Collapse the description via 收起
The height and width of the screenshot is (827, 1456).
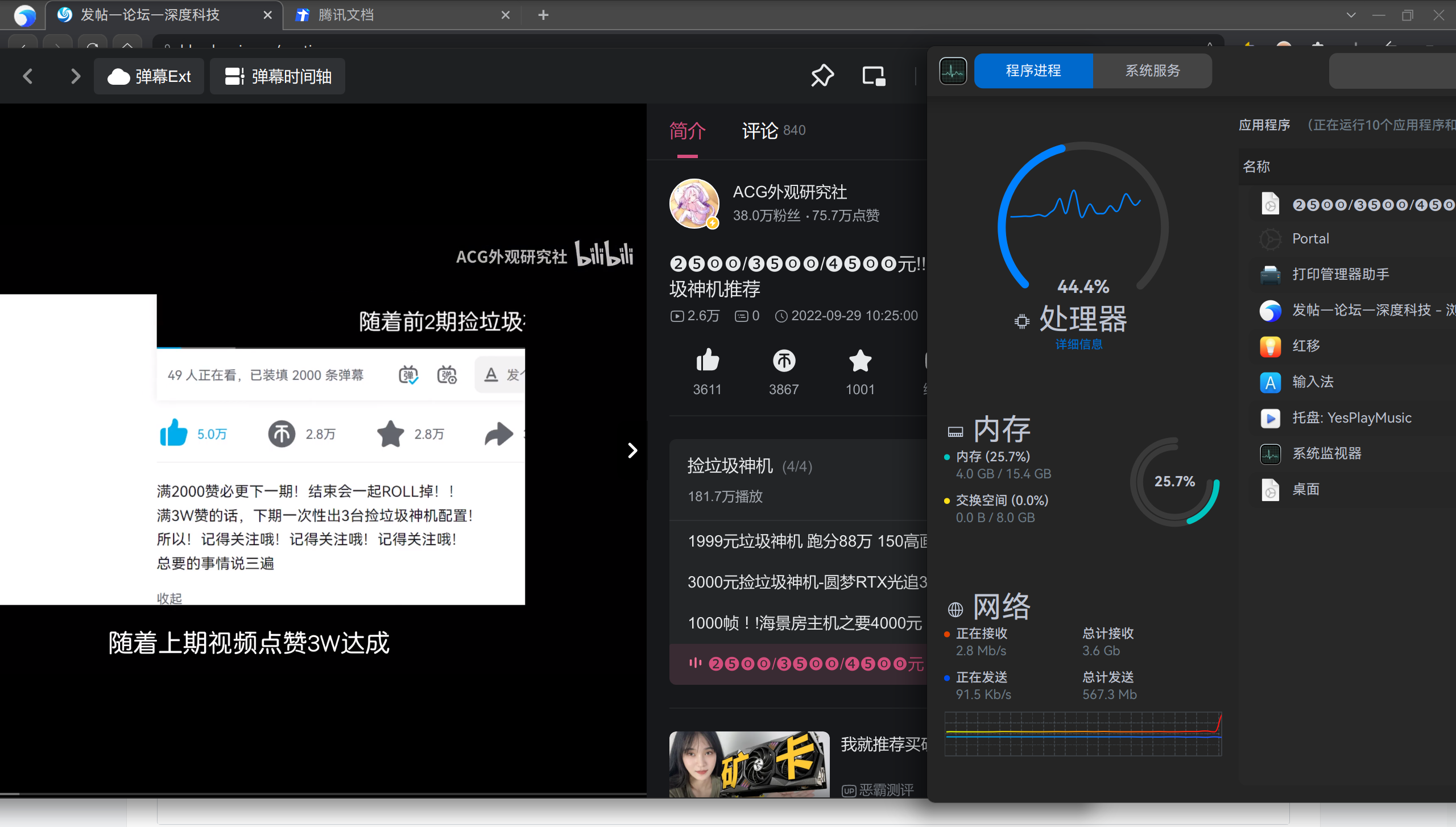click(169, 598)
